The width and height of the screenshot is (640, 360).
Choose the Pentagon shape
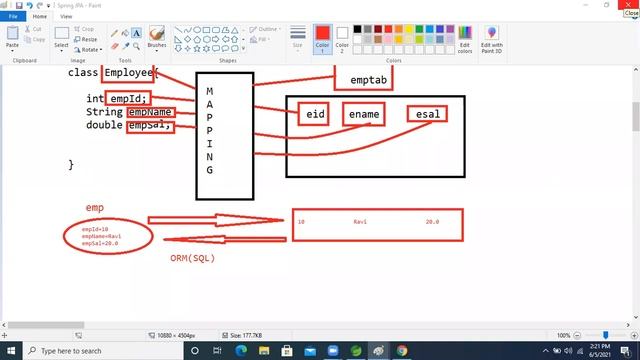pos(197,40)
